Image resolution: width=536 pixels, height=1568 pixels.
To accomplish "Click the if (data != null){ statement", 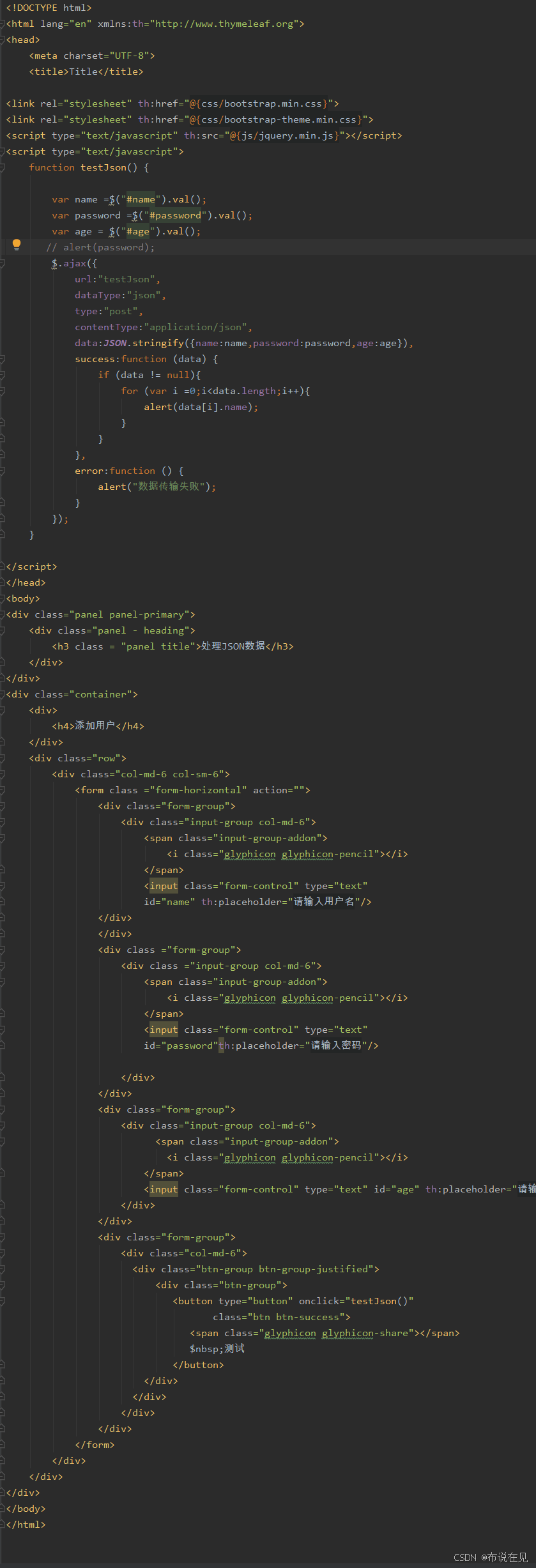I will tap(149, 375).
